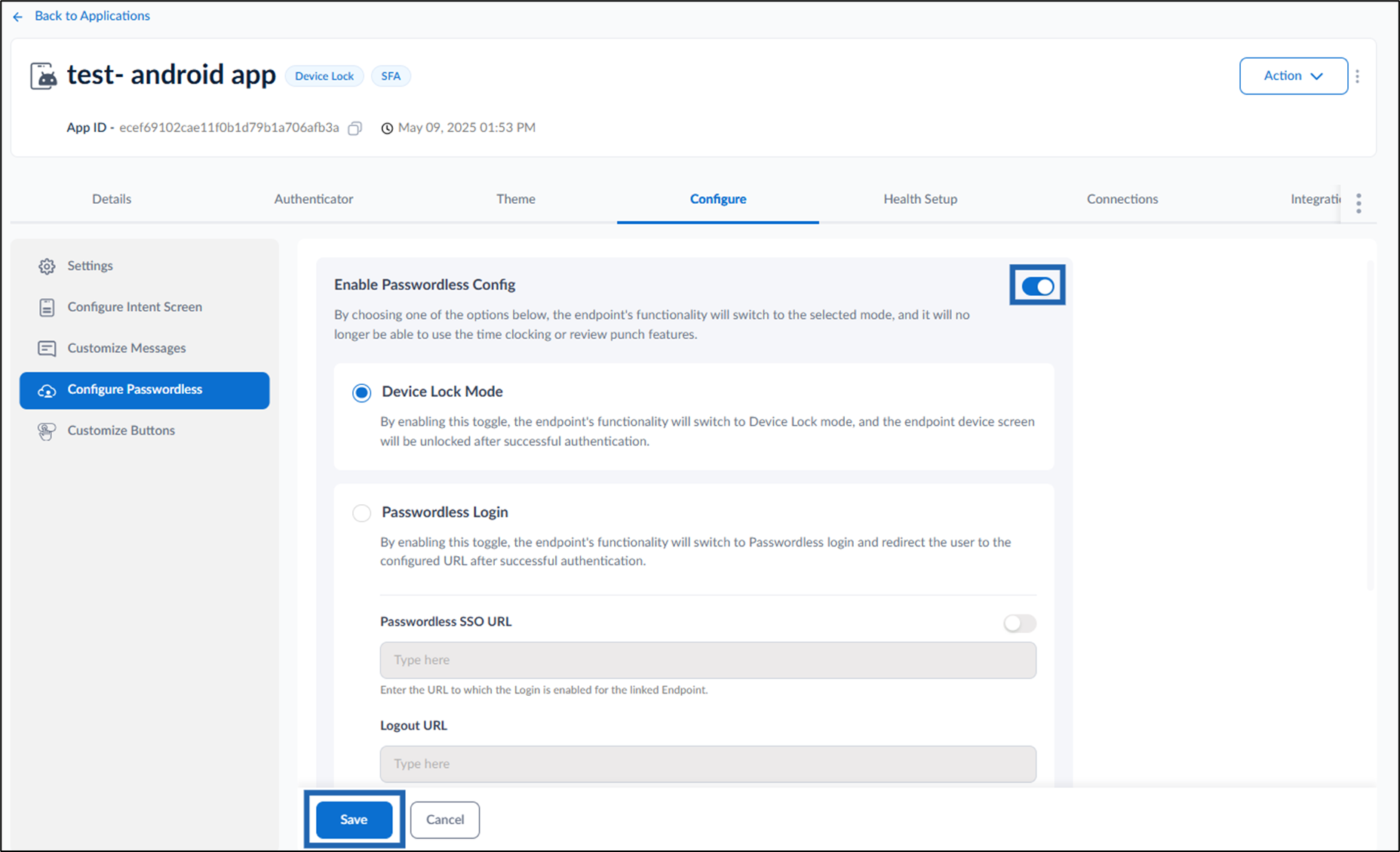Screen dimensions: 1400x852
Task: Open the Action dropdown
Action: (x=1293, y=76)
